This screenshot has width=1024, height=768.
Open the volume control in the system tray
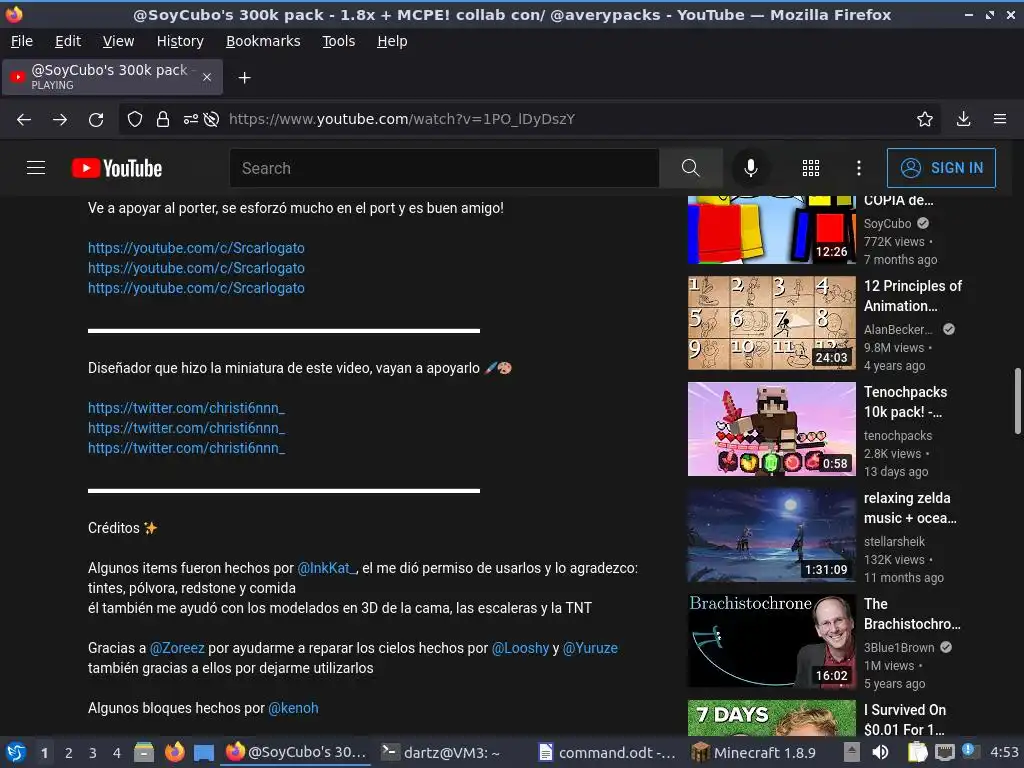880,752
